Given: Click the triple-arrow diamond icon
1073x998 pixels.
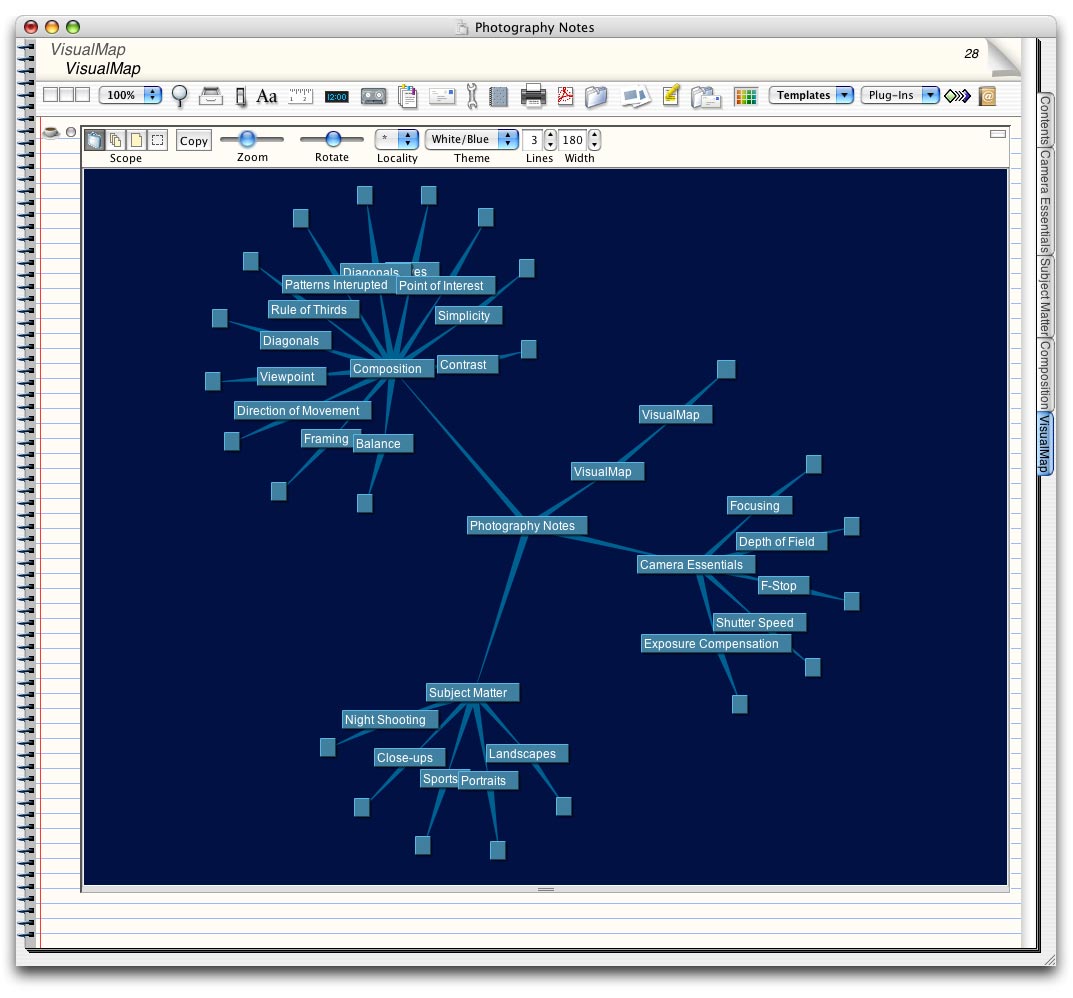Looking at the screenshot, I should point(957,96).
